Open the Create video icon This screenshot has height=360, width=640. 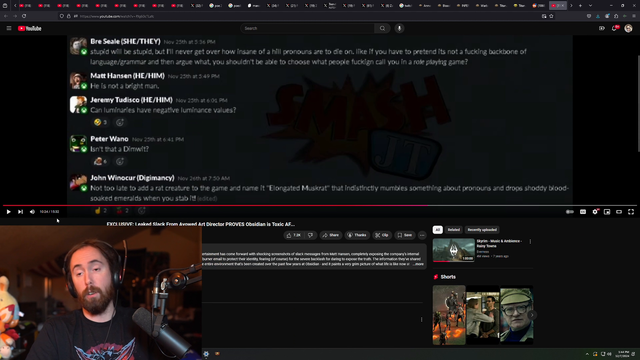[x=602, y=28]
